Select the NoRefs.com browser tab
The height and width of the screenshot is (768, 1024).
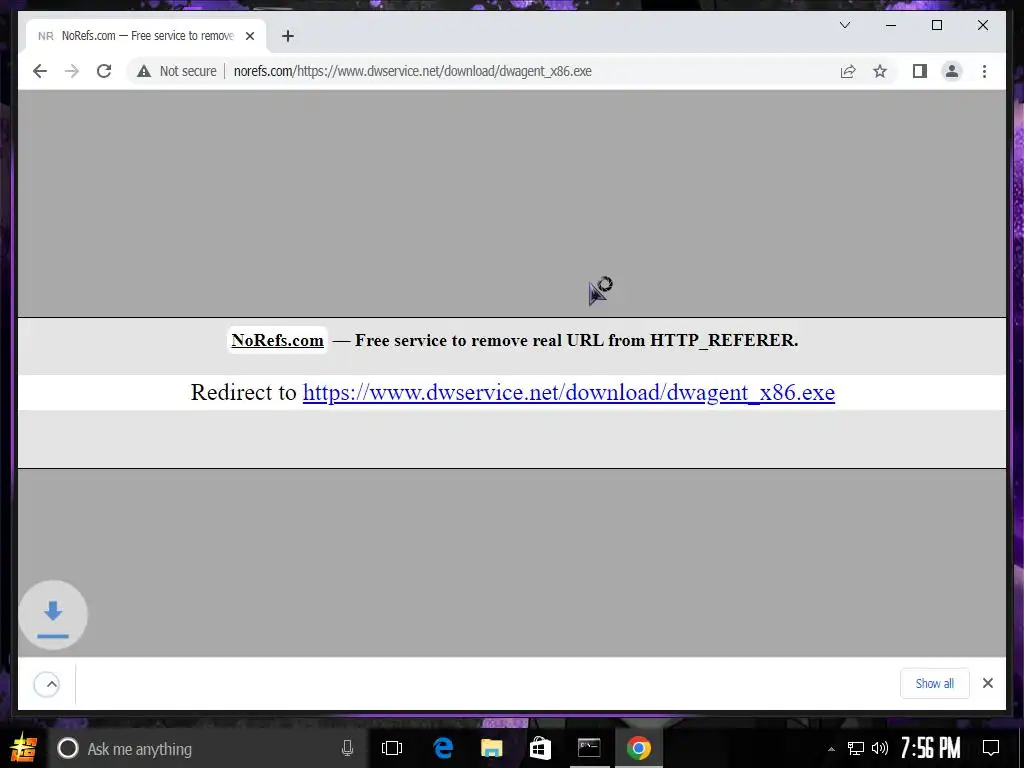(x=146, y=36)
